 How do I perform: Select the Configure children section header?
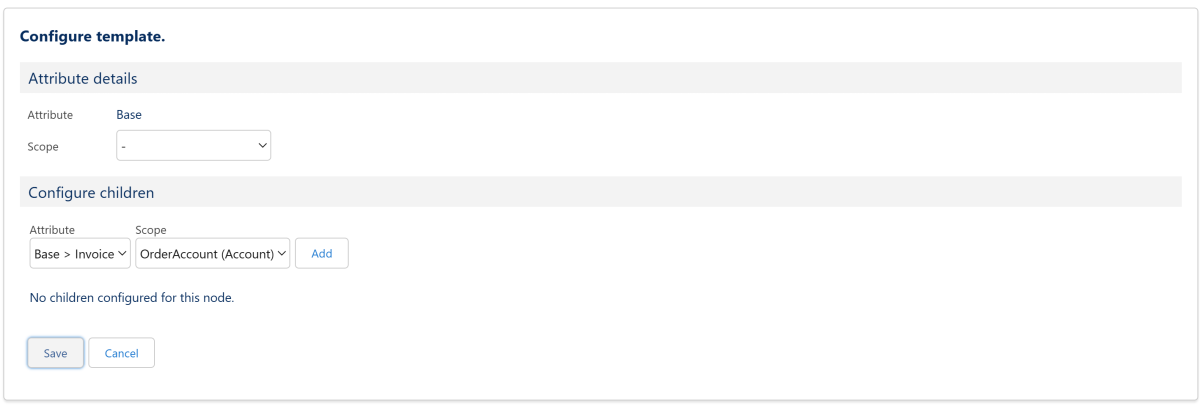click(91, 192)
